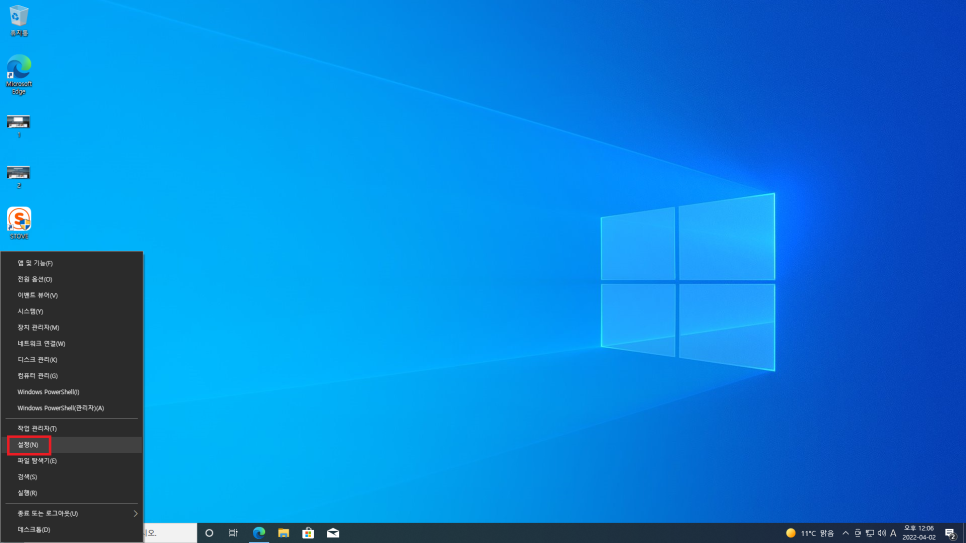This screenshot has height=543, width=966.
Task: Choose 시스템(Y) in the context menu
Action: (71, 311)
